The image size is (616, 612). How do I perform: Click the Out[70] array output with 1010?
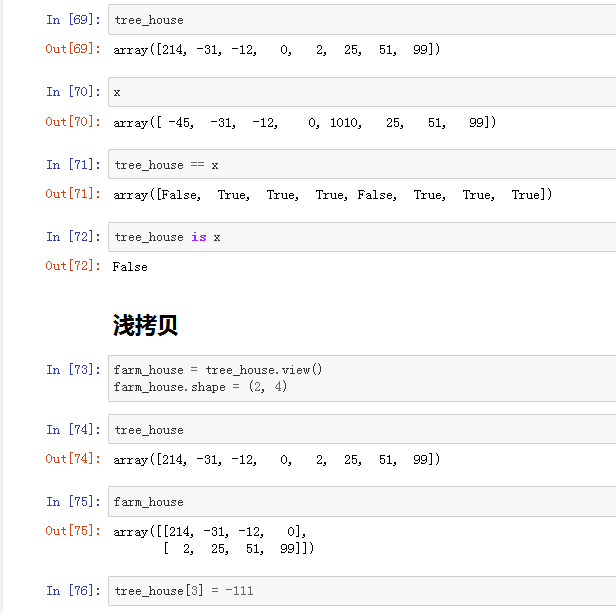pyautogui.click(x=304, y=123)
